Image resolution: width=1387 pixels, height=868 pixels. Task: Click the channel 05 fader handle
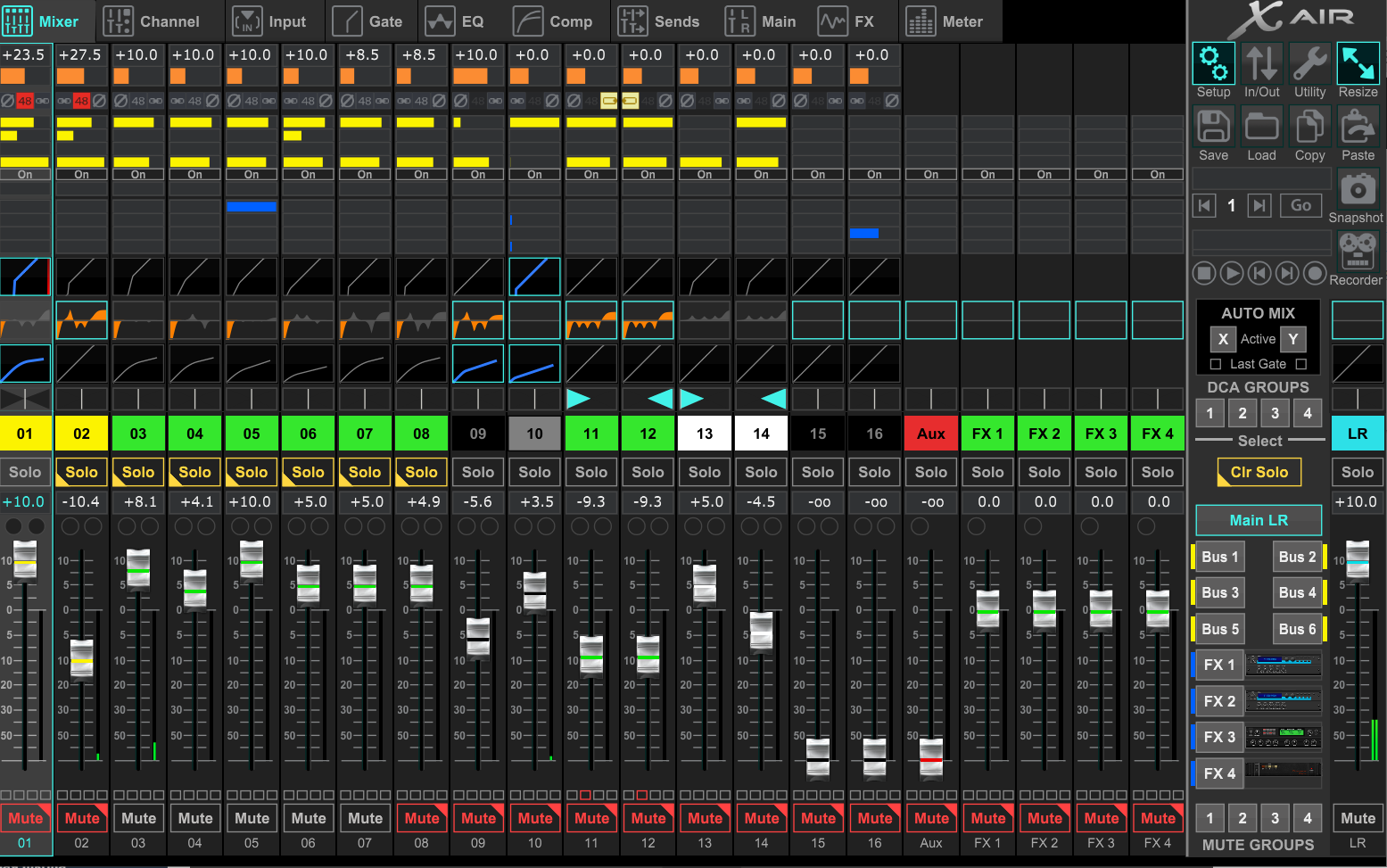pyautogui.click(x=252, y=560)
